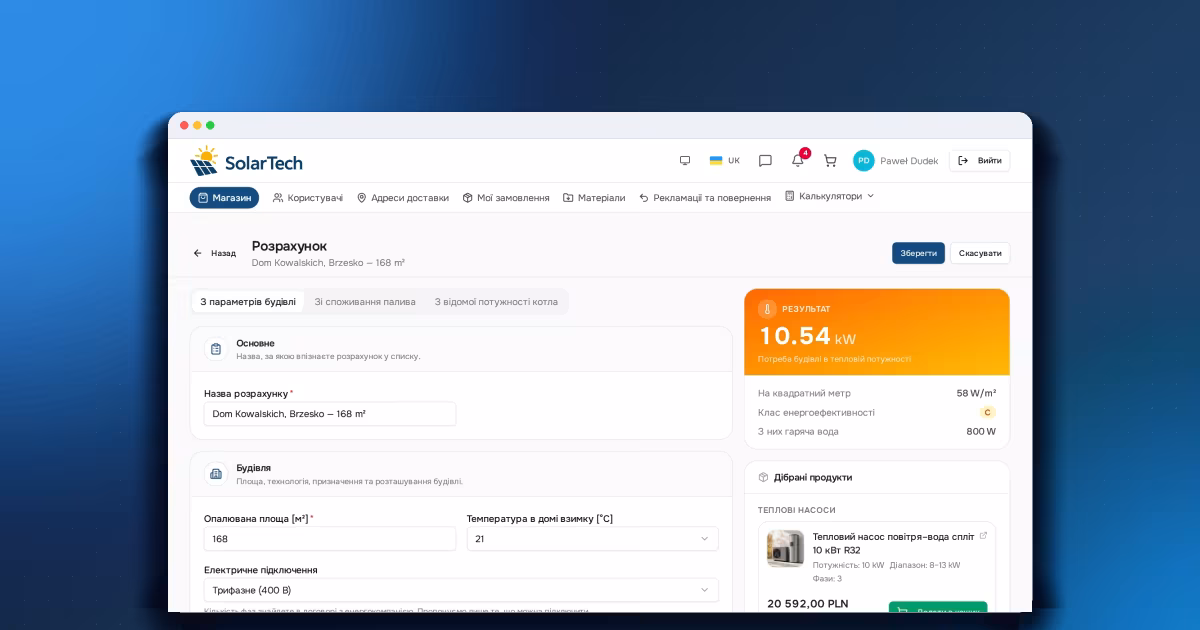
Task: Click the PD user avatar
Action: pos(863,161)
